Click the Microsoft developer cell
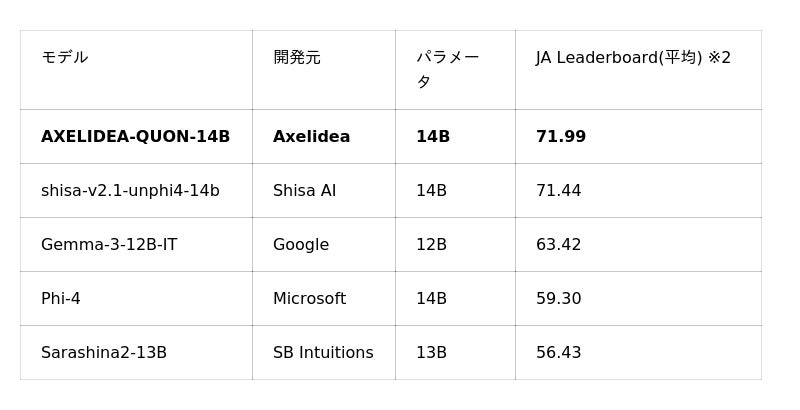The width and height of the screenshot is (800, 410). pyautogui.click(x=309, y=299)
